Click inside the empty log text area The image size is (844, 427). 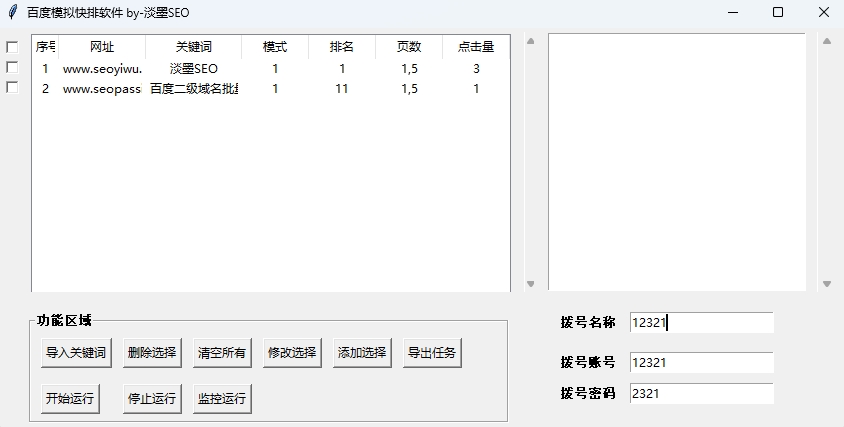point(677,162)
